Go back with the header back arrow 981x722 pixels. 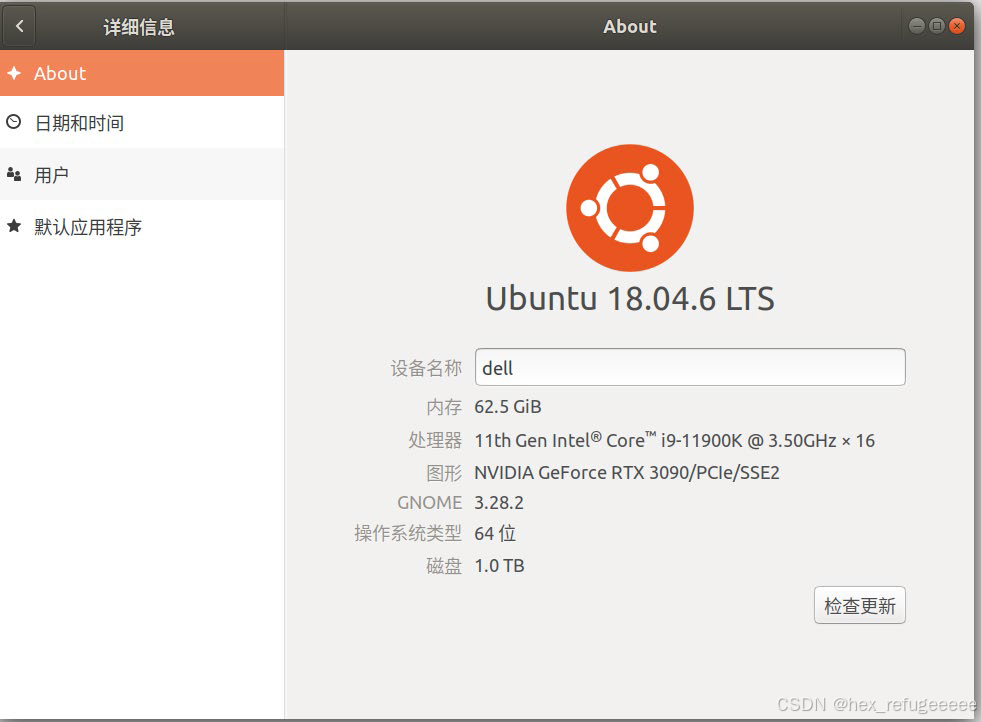click(19, 26)
